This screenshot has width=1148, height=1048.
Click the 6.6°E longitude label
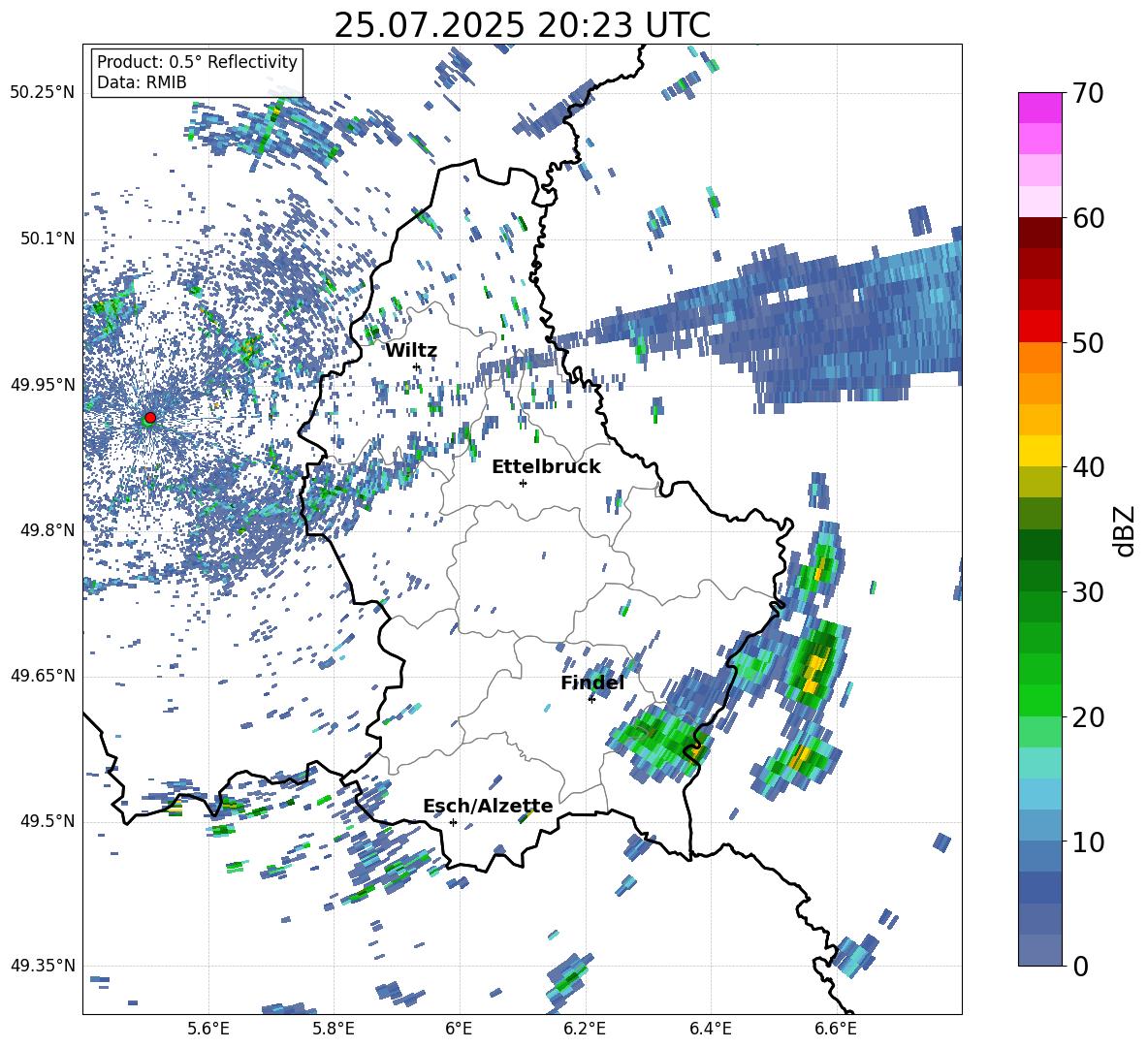coord(836,1029)
